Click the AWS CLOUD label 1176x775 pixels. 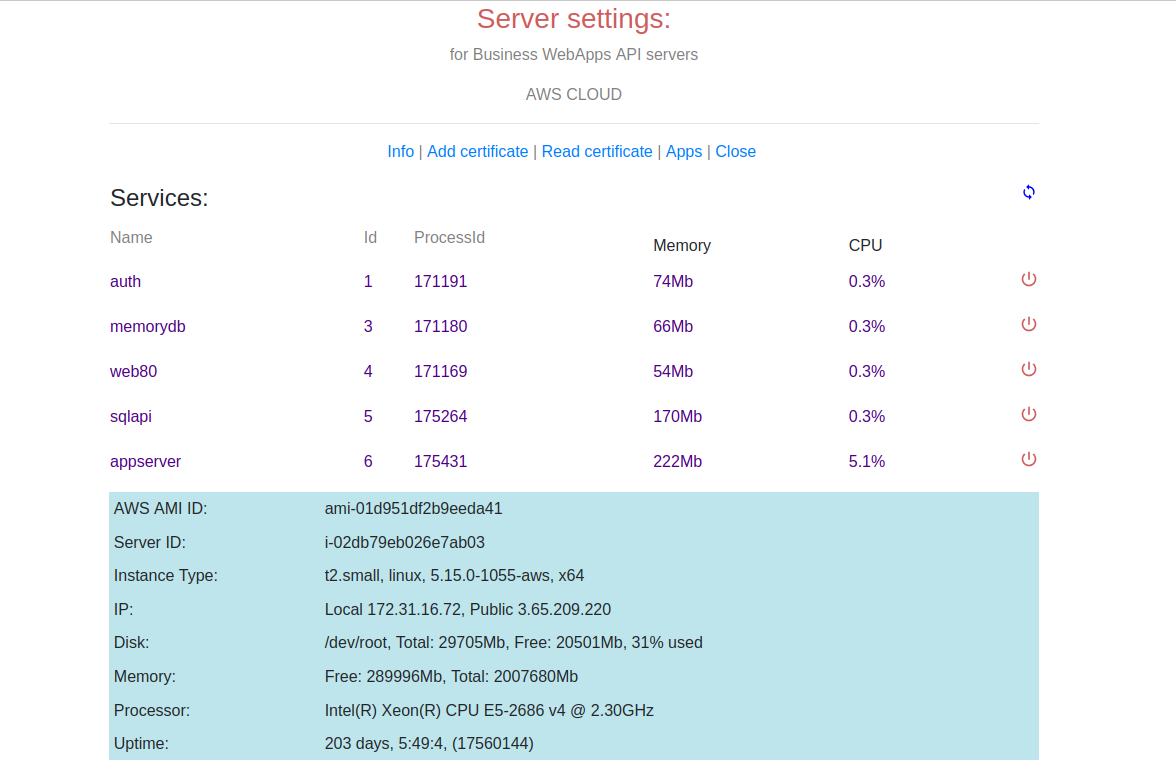tap(574, 95)
